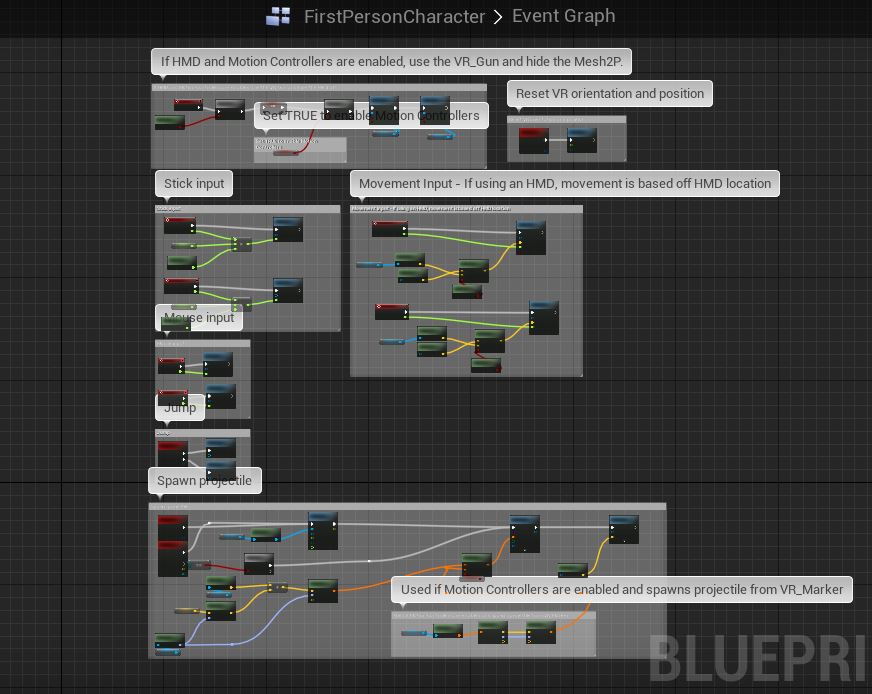
Task: Select the 'Stick input' comment bubble
Action: (x=194, y=184)
